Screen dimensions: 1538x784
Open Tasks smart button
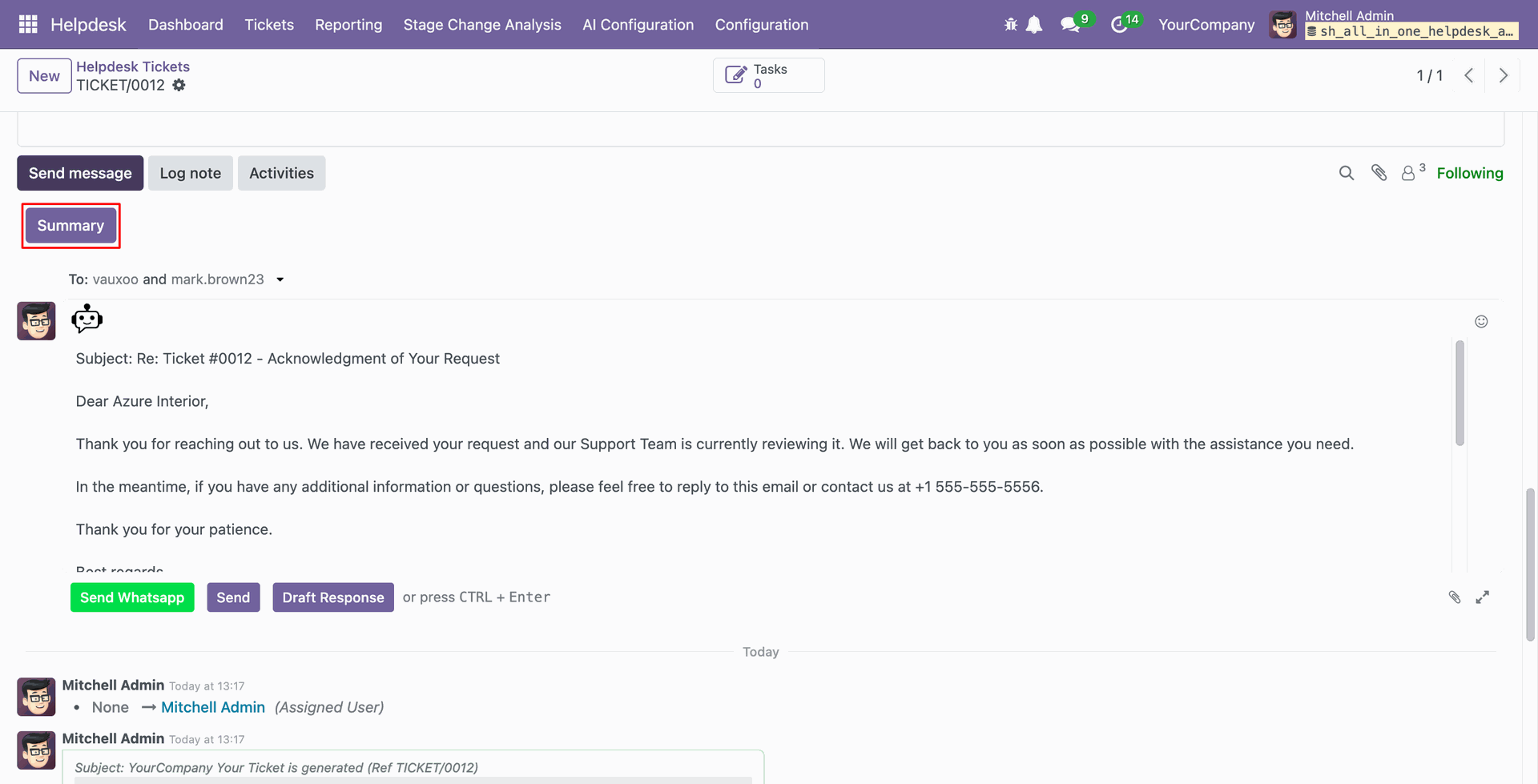click(768, 75)
